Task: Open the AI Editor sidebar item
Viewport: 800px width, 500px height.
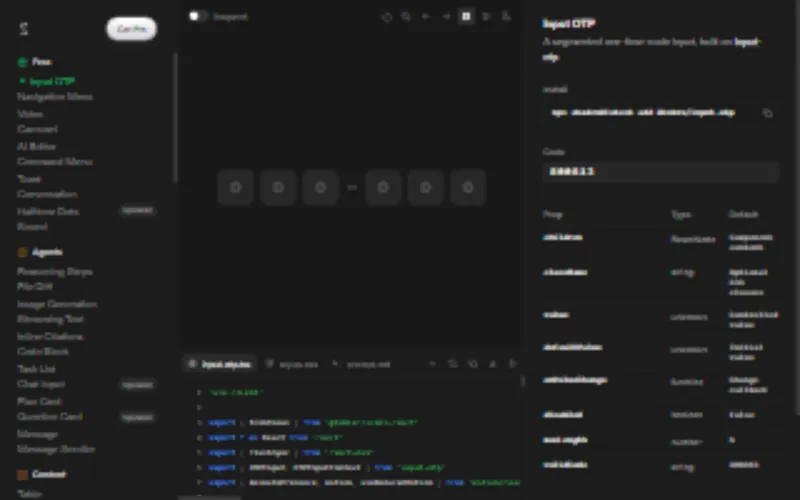Action: [x=36, y=146]
